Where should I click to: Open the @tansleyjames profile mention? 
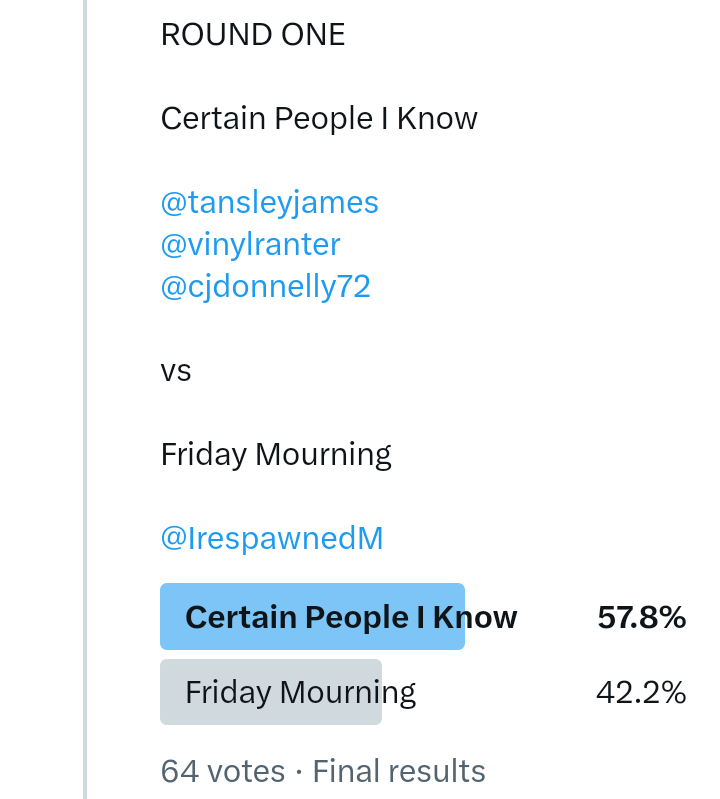pyautogui.click(x=269, y=203)
